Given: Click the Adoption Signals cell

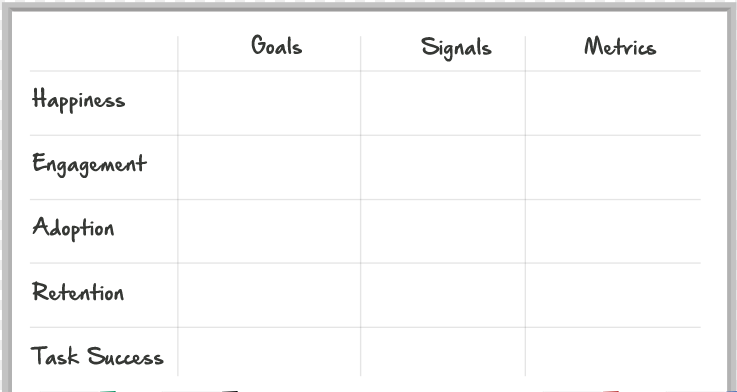Looking at the screenshot, I should 443,231.
